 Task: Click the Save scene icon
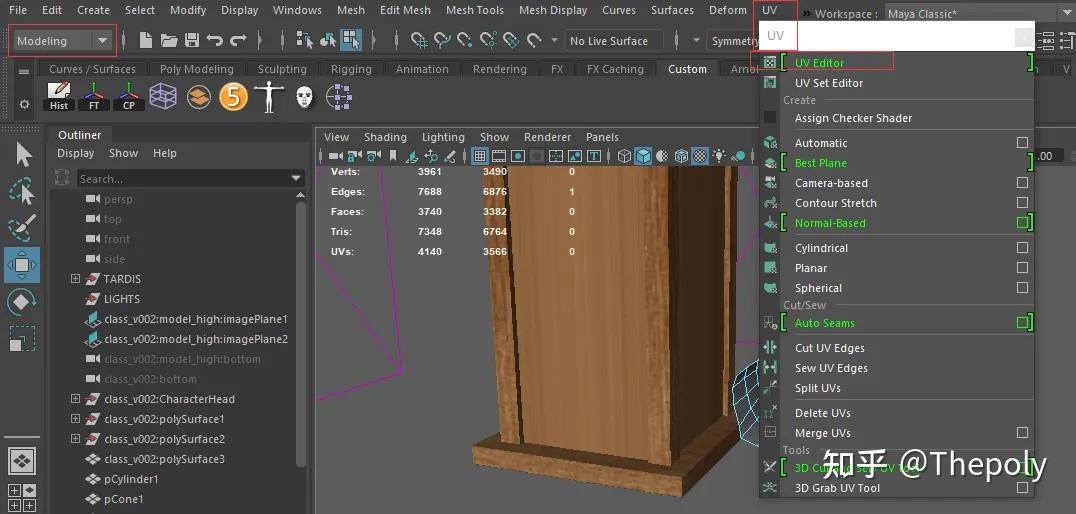pos(191,41)
